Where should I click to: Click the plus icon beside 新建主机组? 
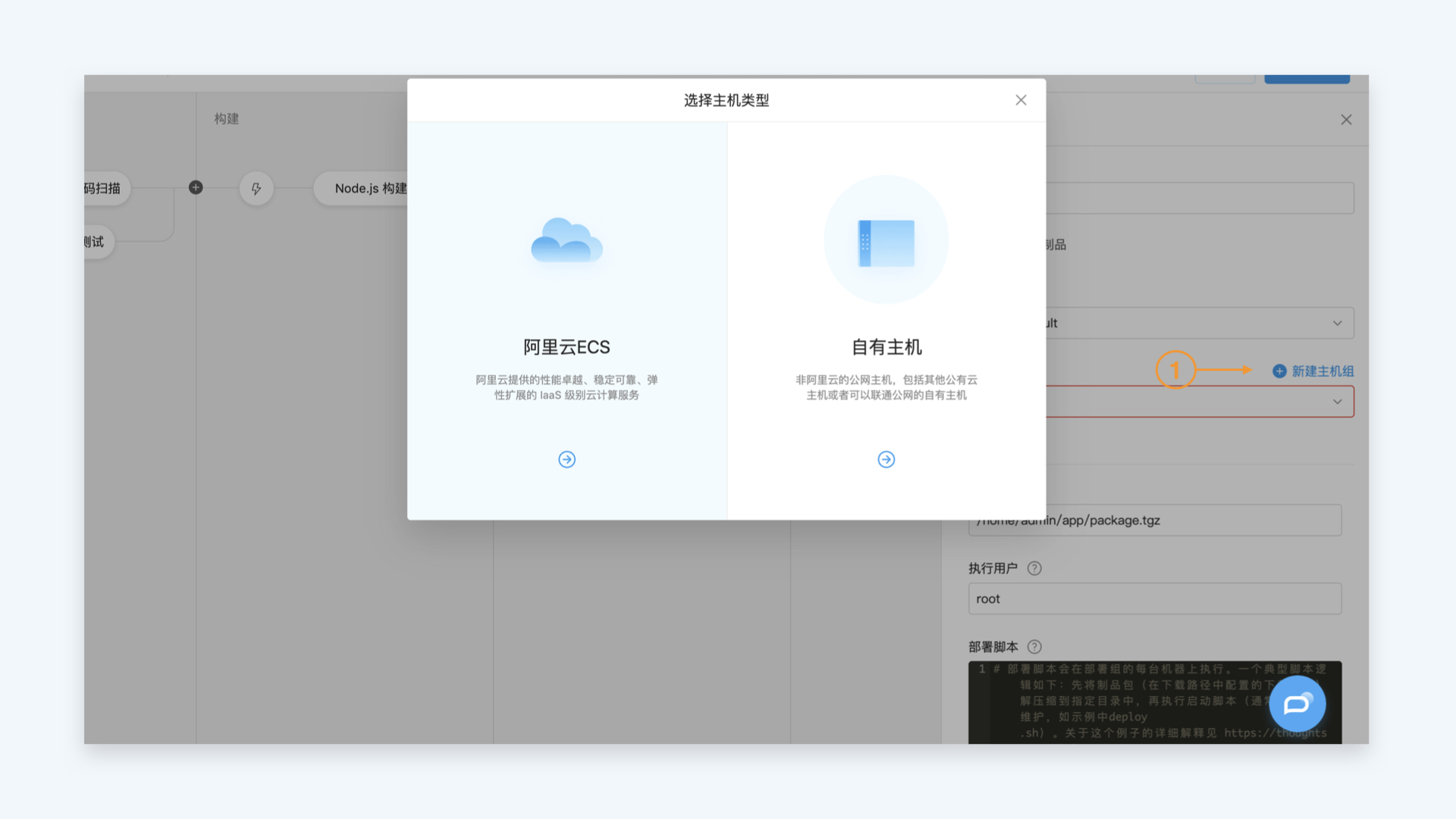[x=1279, y=371]
